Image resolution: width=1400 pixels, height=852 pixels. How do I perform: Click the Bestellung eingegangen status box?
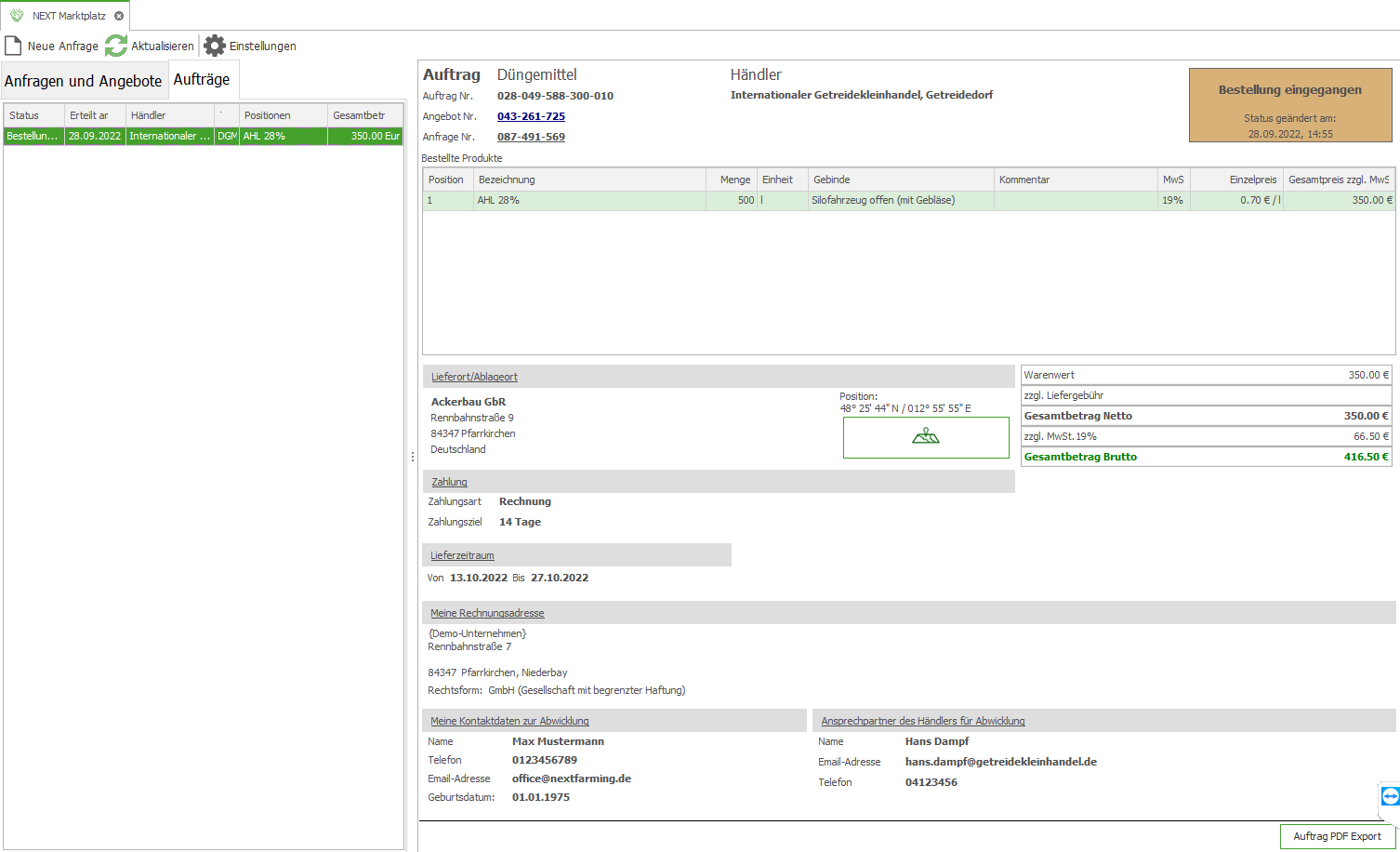coord(1289,105)
